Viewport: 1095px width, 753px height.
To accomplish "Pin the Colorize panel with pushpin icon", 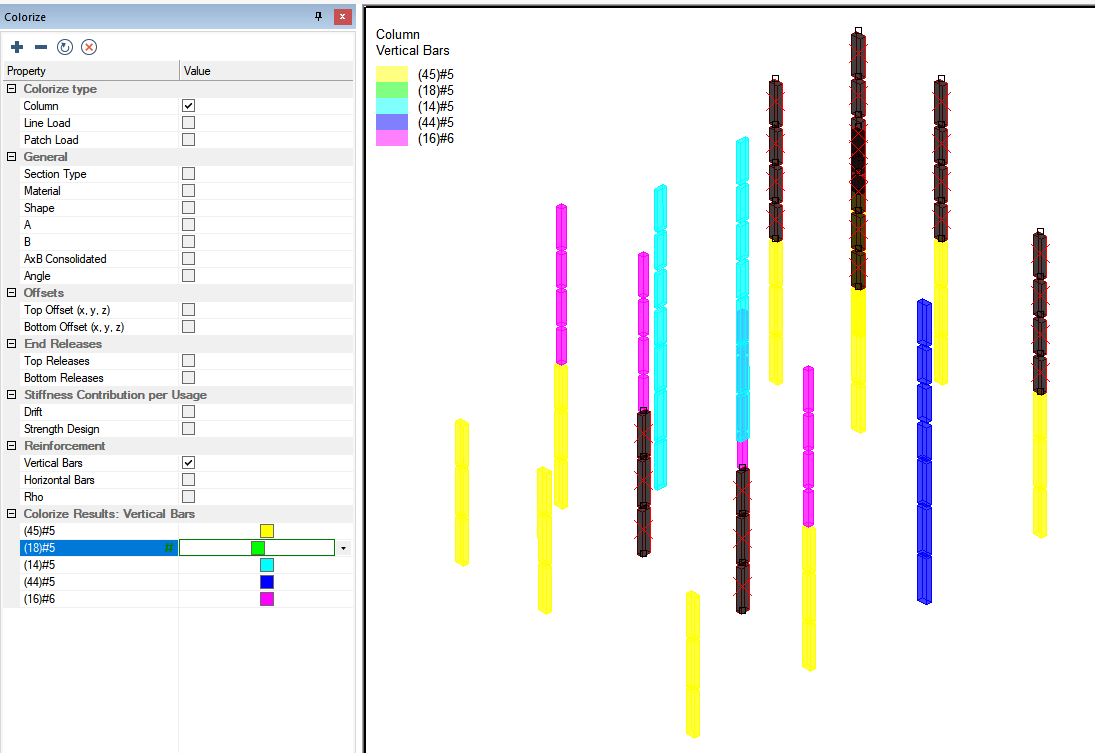I will (x=319, y=17).
